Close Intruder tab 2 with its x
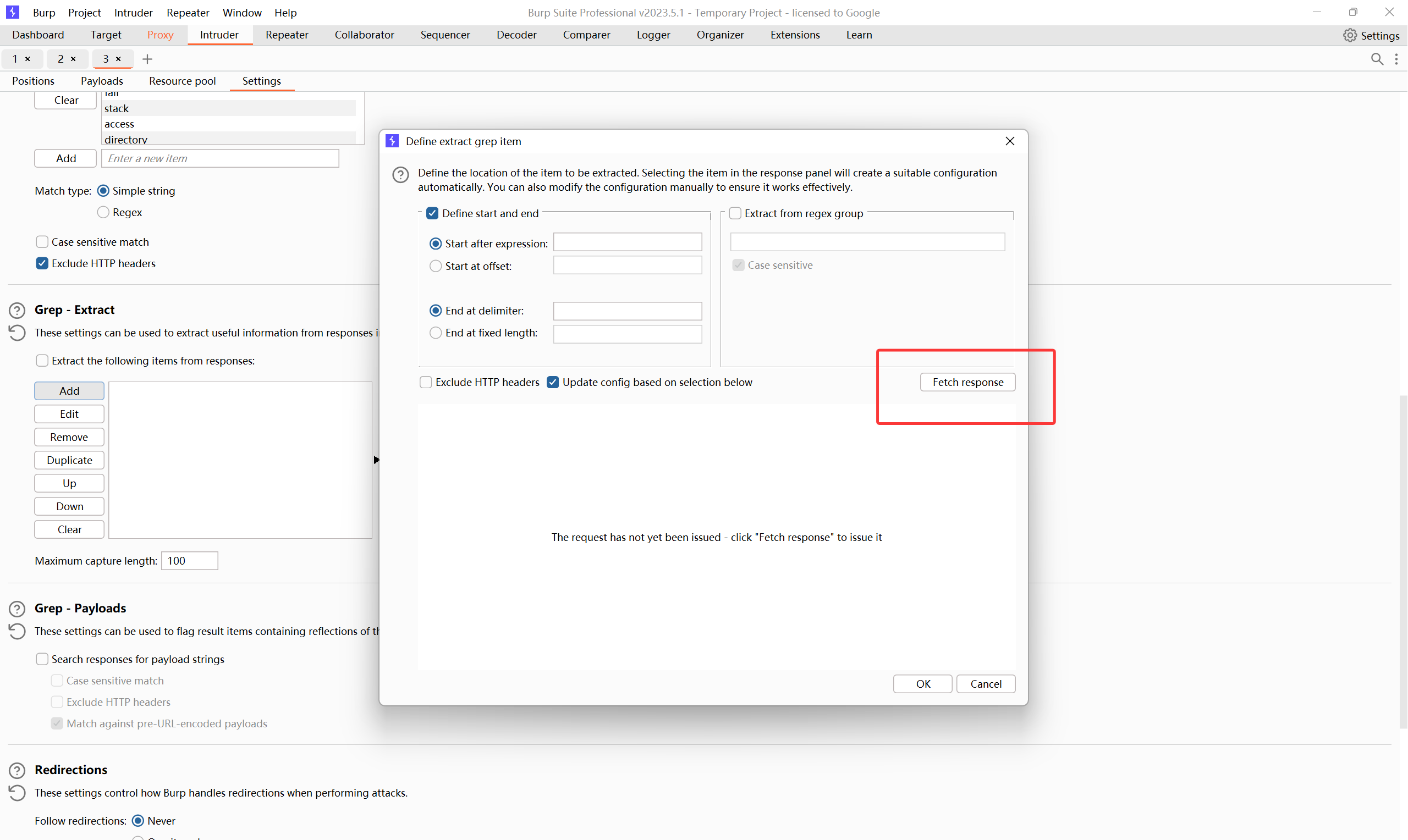 (73, 59)
